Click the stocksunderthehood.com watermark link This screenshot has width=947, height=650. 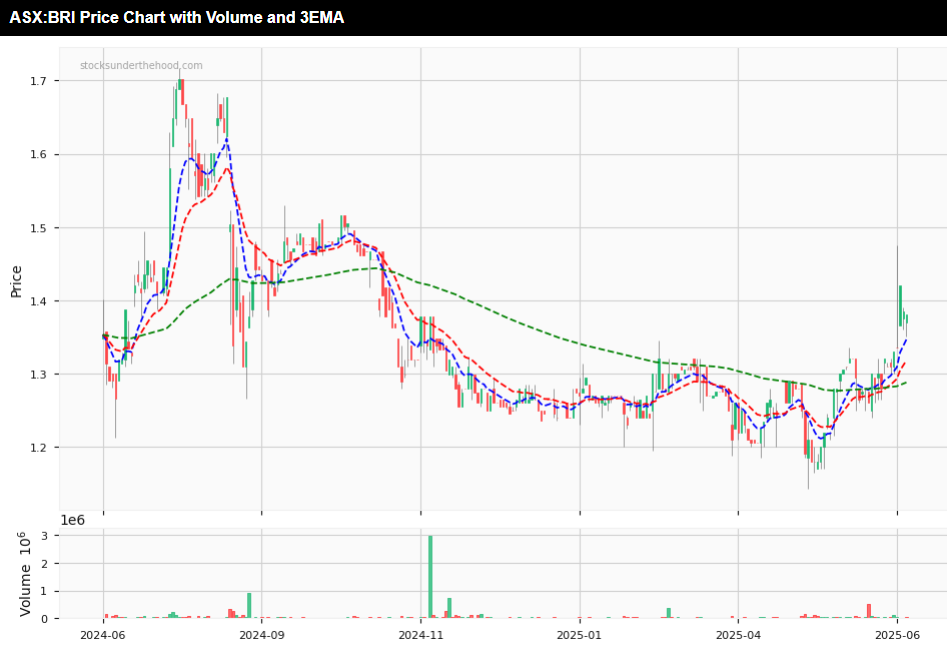point(141,66)
